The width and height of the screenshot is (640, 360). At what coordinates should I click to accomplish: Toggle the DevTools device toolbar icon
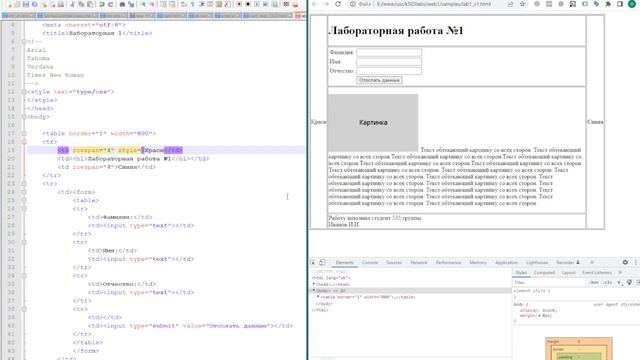pyautogui.click(x=322, y=262)
